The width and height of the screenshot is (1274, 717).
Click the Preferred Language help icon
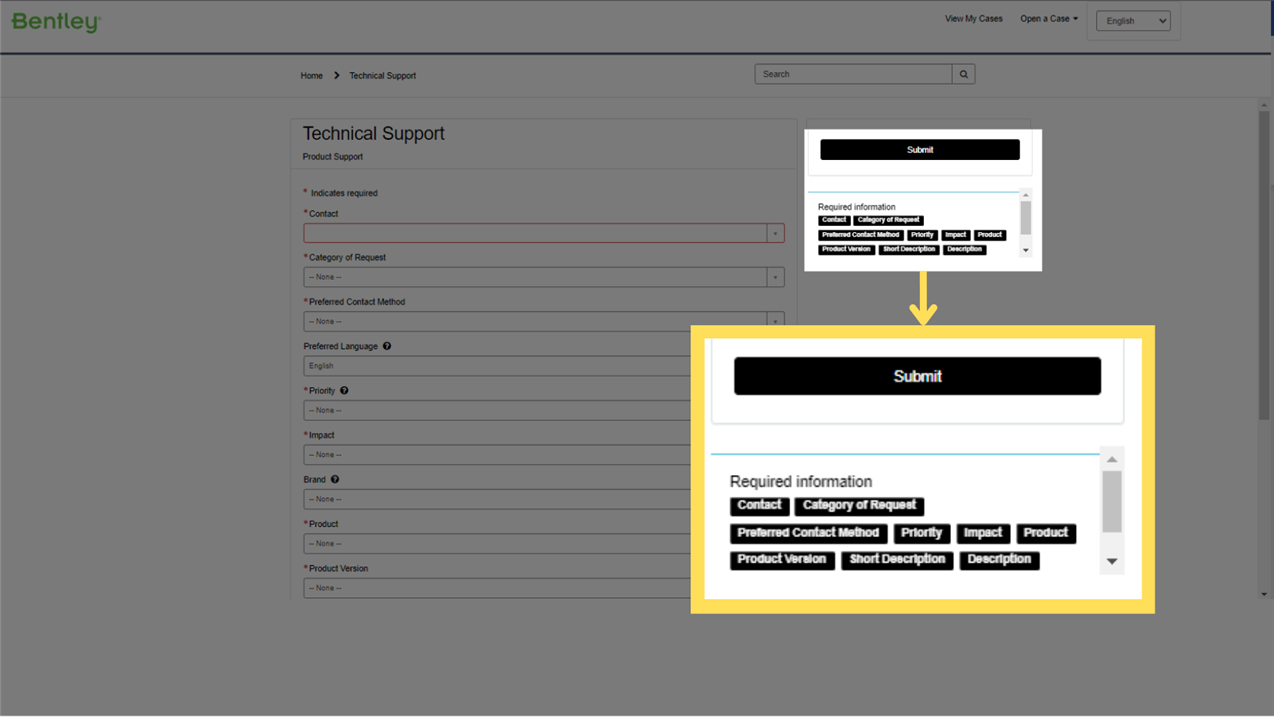click(x=387, y=346)
